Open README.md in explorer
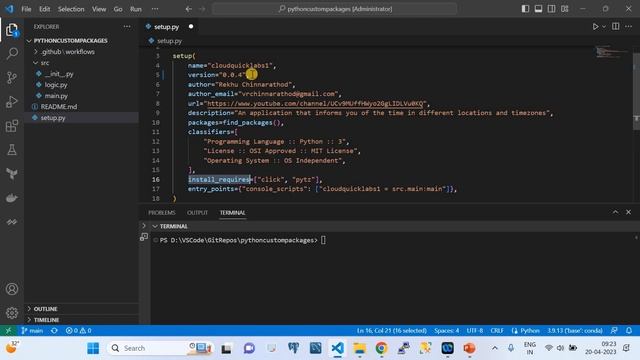 59,107
